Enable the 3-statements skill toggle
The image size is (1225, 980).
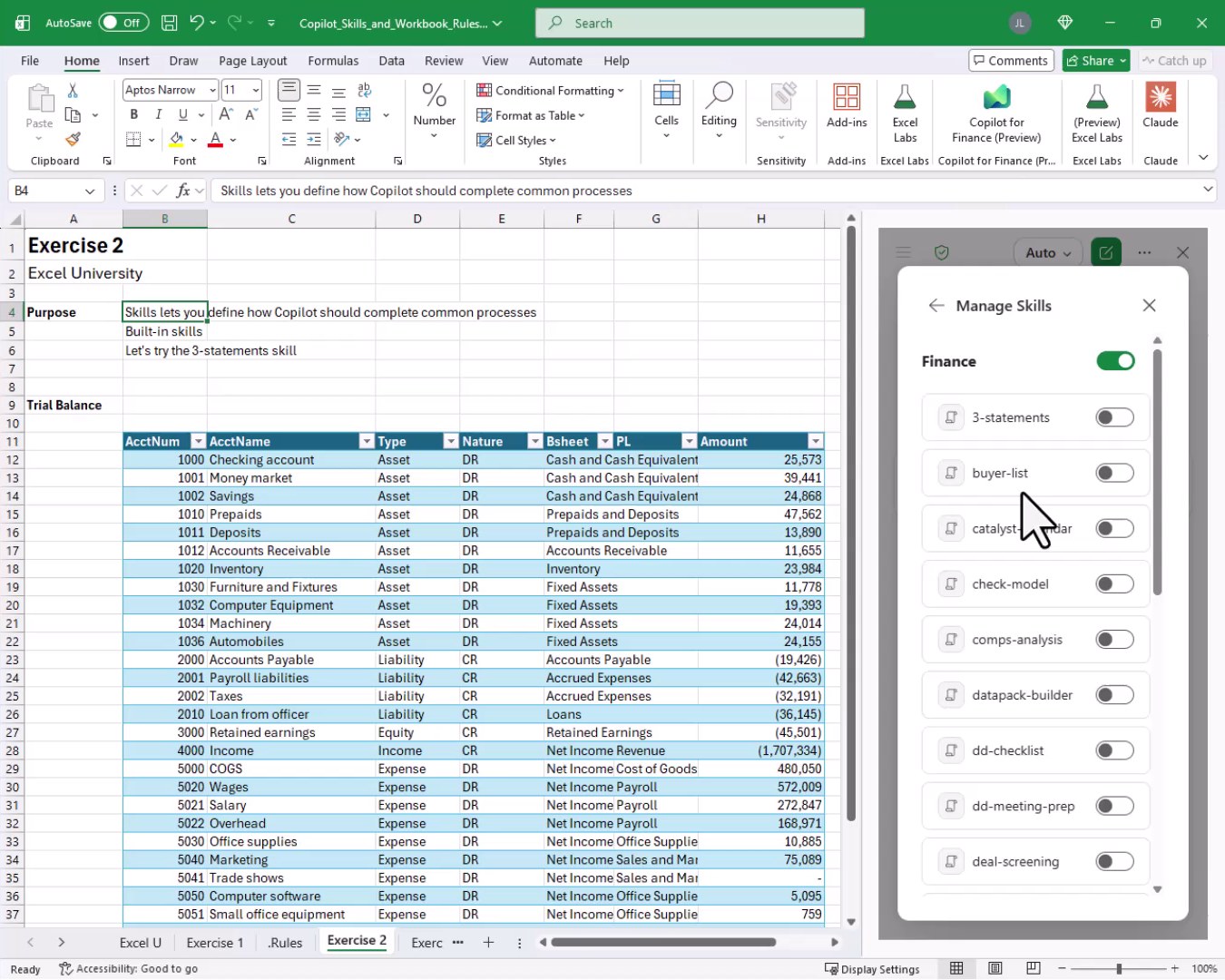(1115, 417)
